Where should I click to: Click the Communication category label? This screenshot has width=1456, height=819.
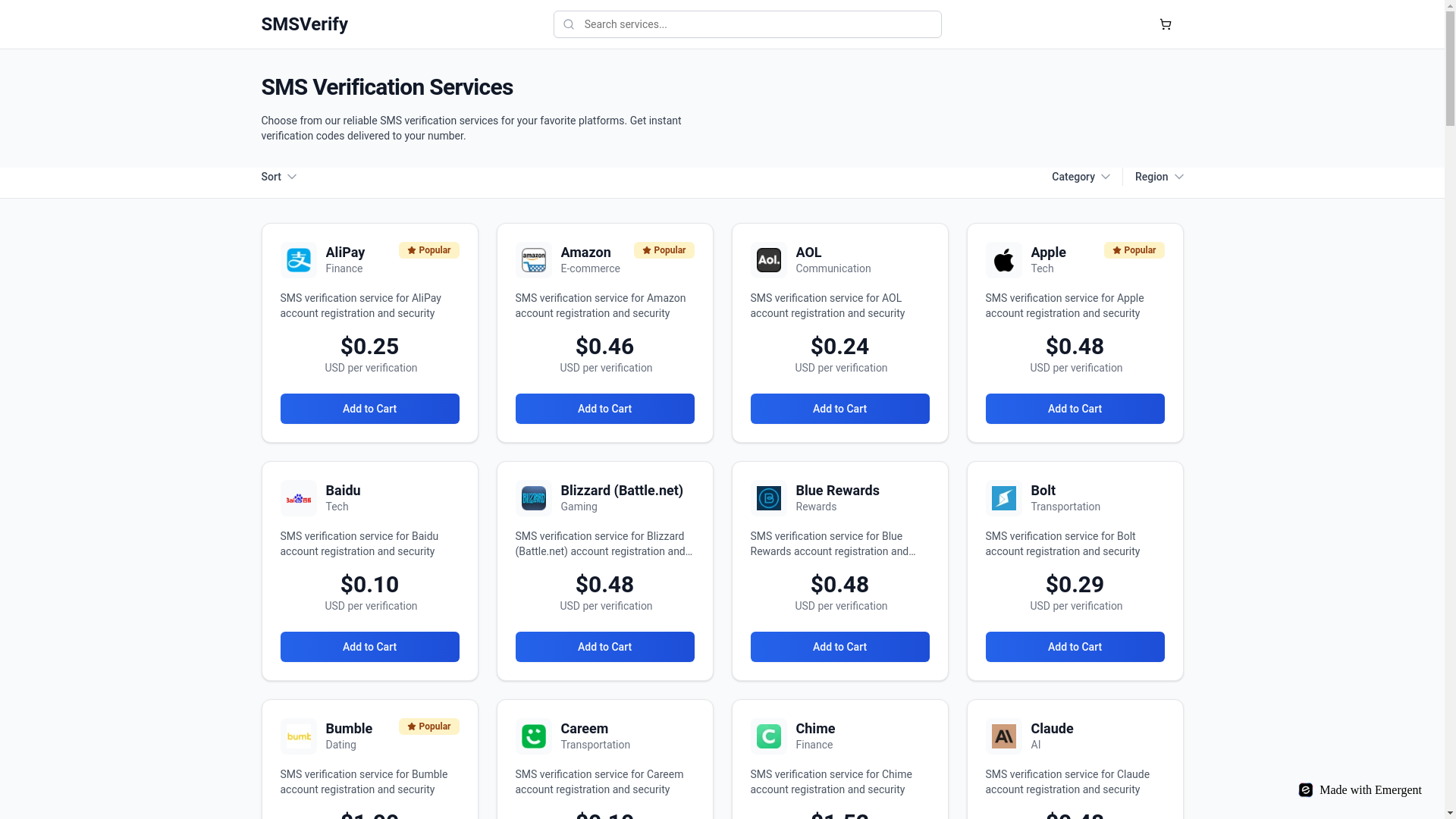click(x=833, y=268)
